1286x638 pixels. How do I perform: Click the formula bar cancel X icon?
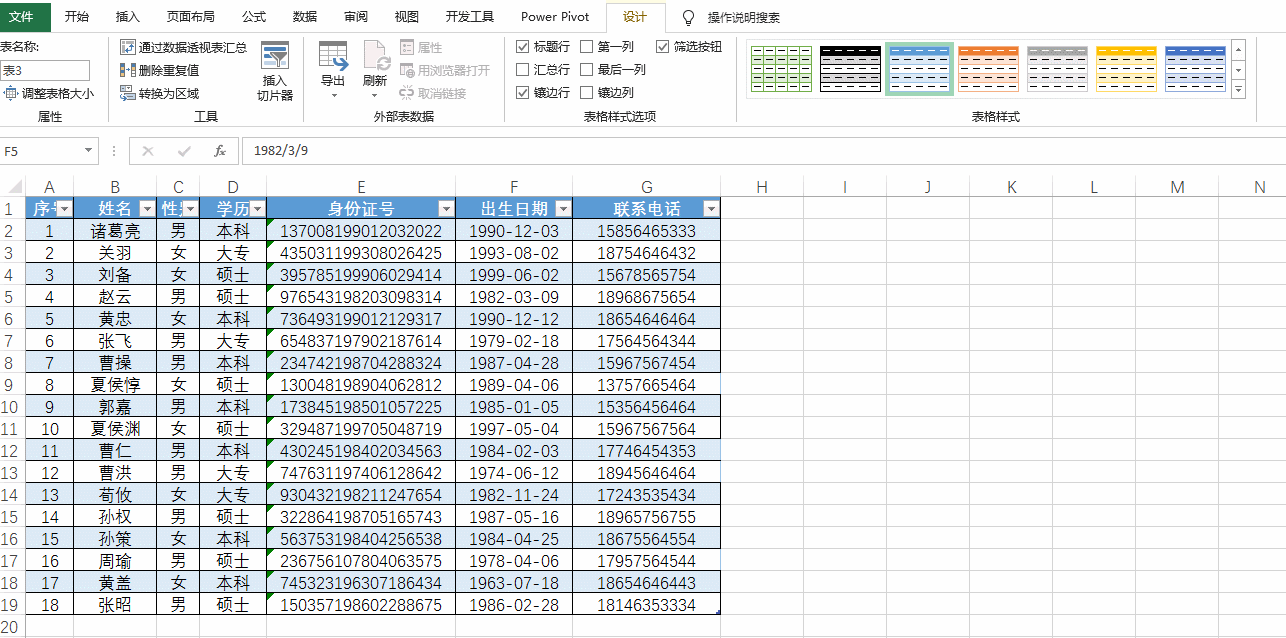(x=148, y=151)
